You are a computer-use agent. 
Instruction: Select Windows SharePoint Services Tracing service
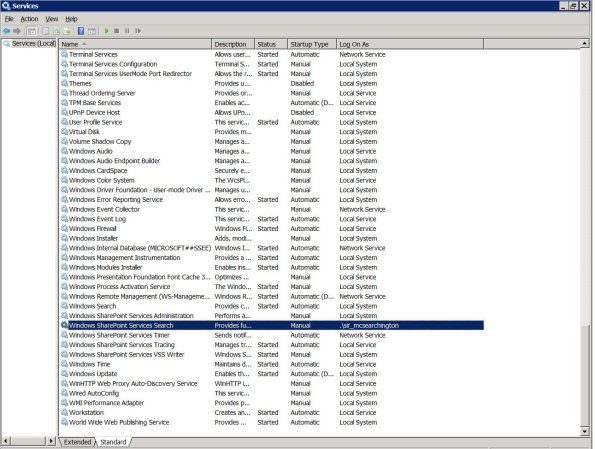point(272,345)
